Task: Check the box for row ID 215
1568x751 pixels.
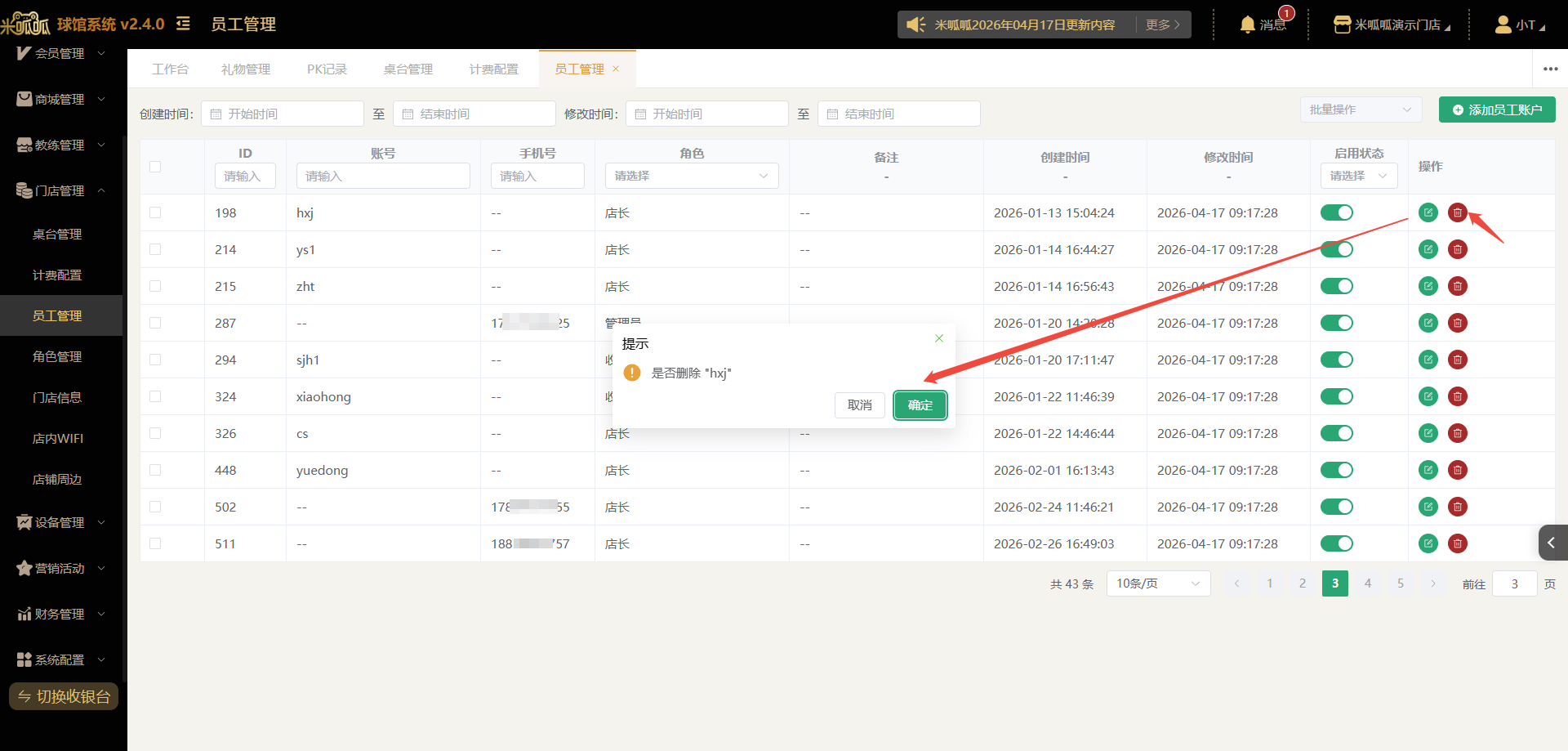Action: pos(155,286)
